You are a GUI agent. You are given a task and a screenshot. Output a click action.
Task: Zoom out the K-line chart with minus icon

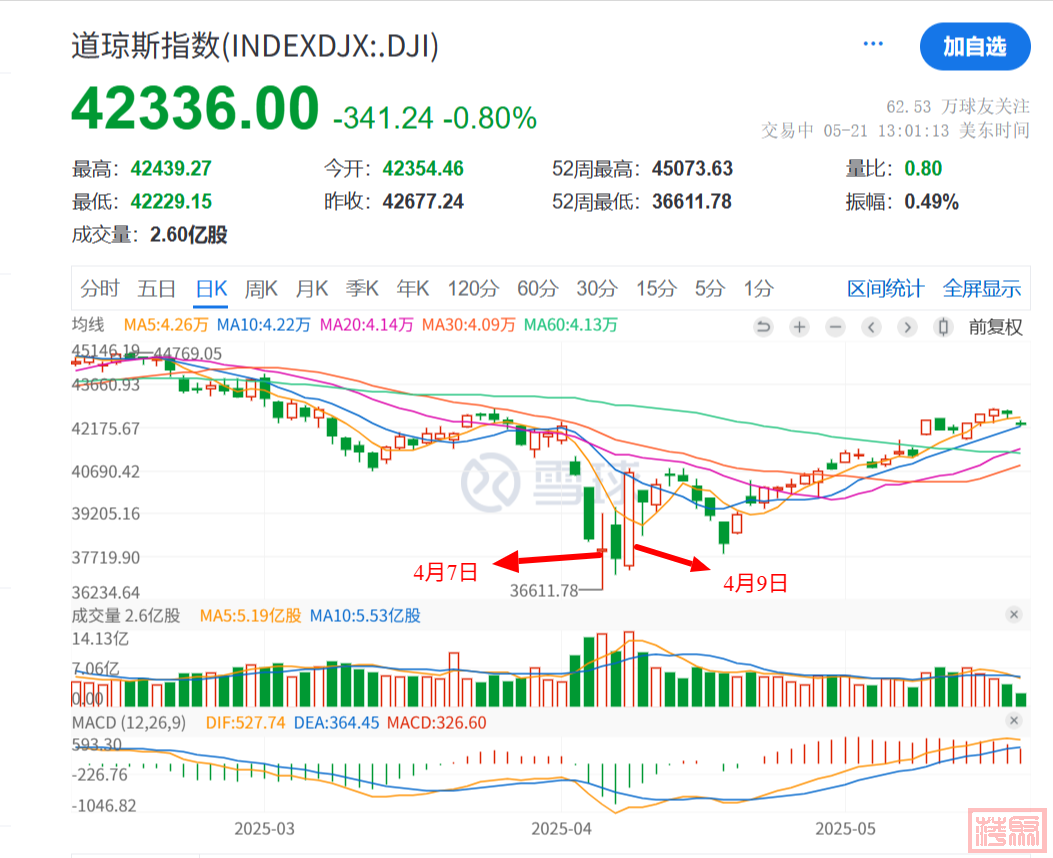pos(835,328)
